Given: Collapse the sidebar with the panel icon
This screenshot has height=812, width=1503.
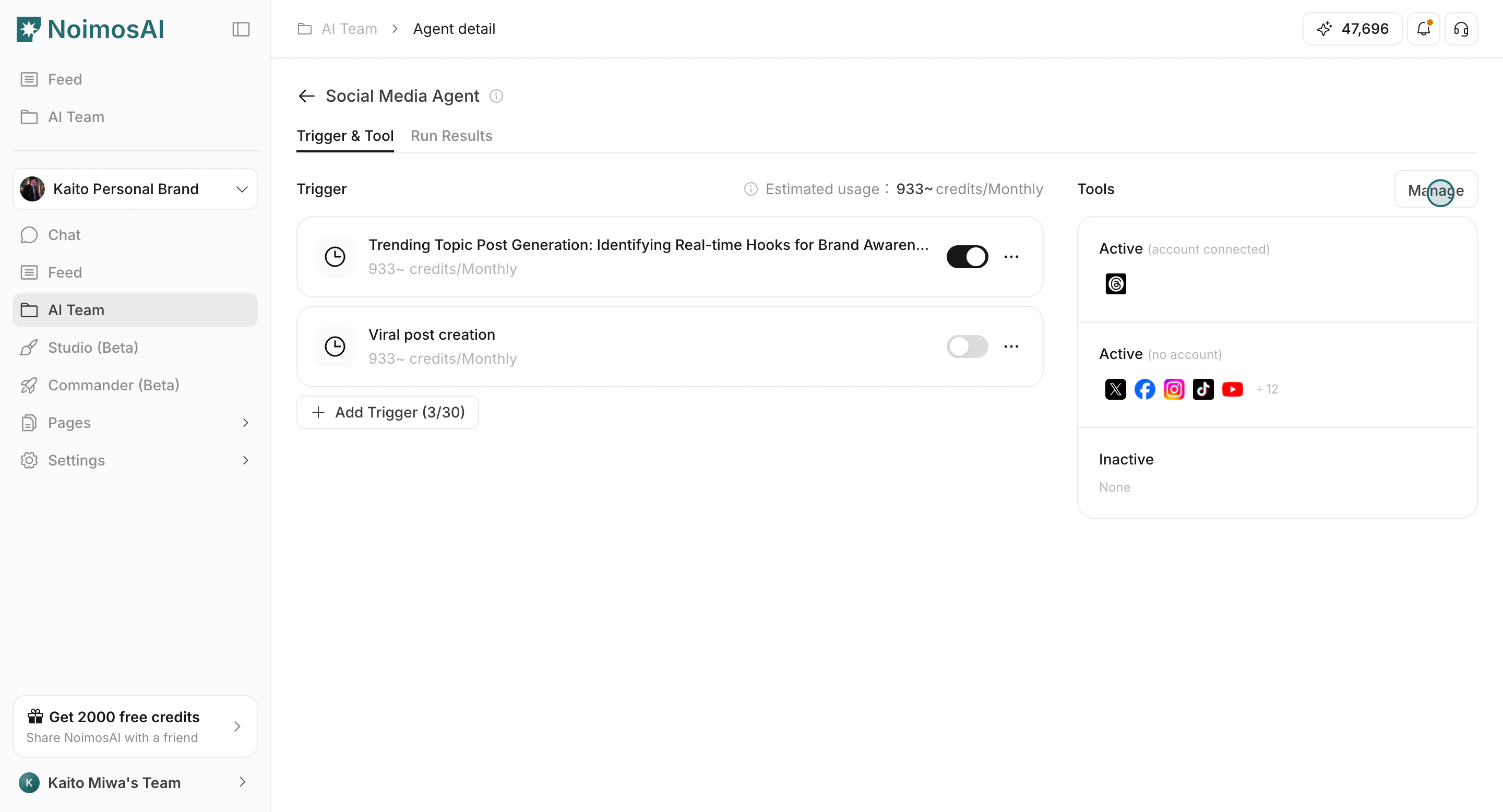Looking at the screenshot, I should pyautogui.click(x=241, y=29).
